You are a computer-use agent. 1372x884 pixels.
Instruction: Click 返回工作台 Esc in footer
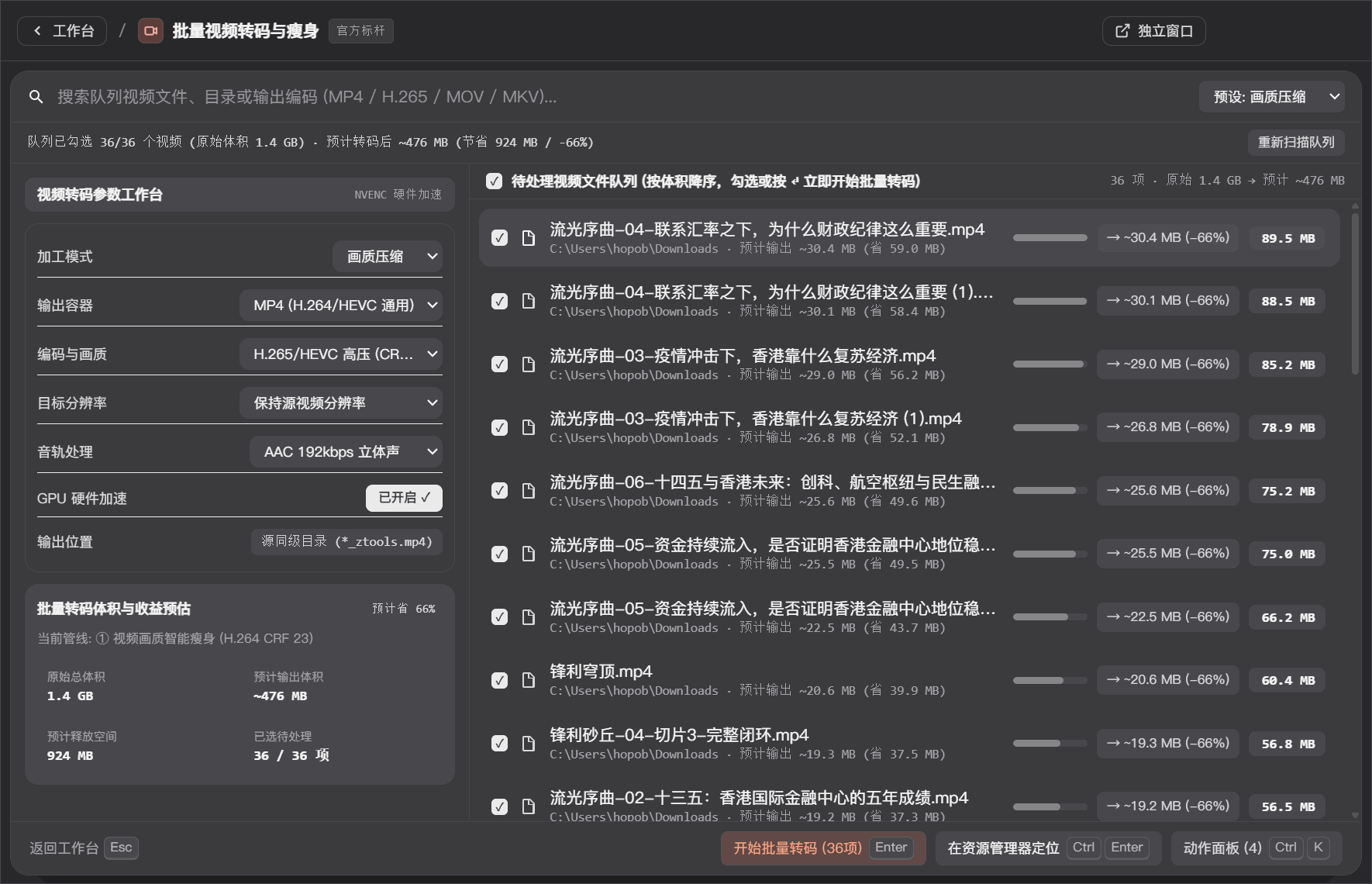(84, 848)
